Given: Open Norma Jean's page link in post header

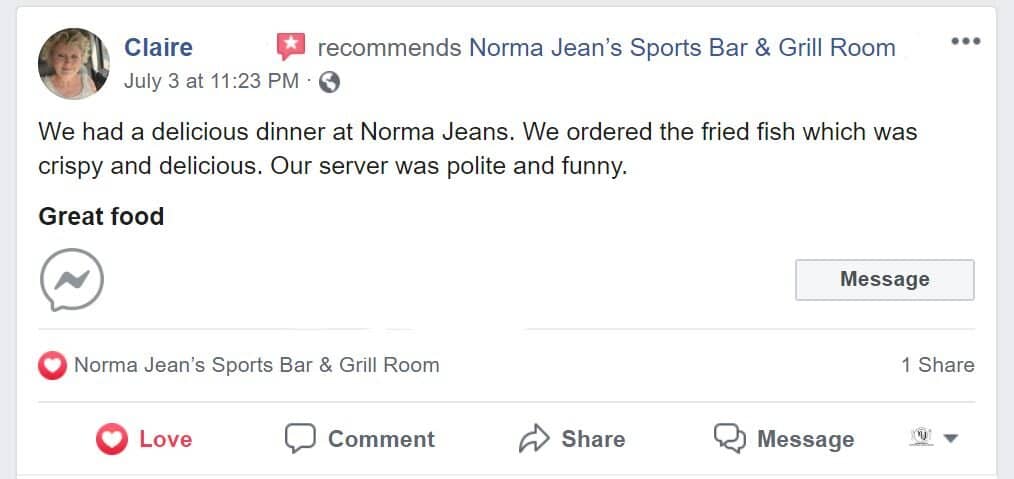Looking at the screenshot, I should 682,47.
